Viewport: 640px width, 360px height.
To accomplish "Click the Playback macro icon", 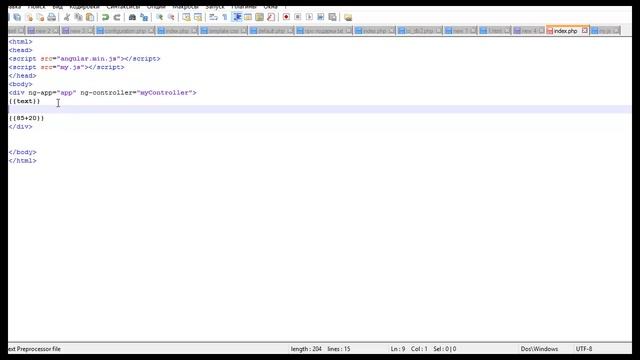I will pos(309,17).
